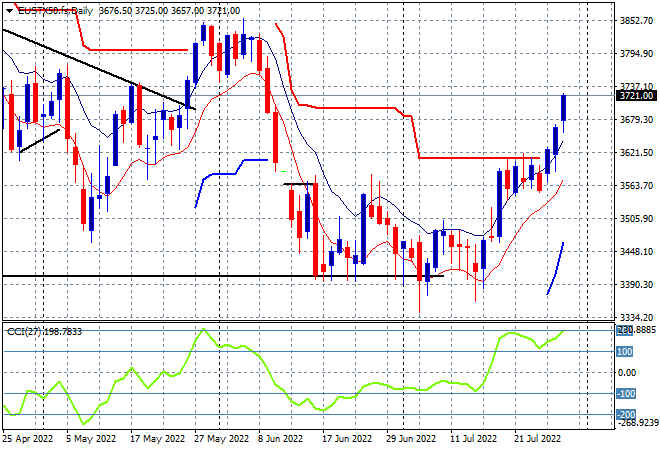Select the black horizontal support line near 3400
This screenshot has height=450, width=660.
pyautogui.click(x=223, y=276)
